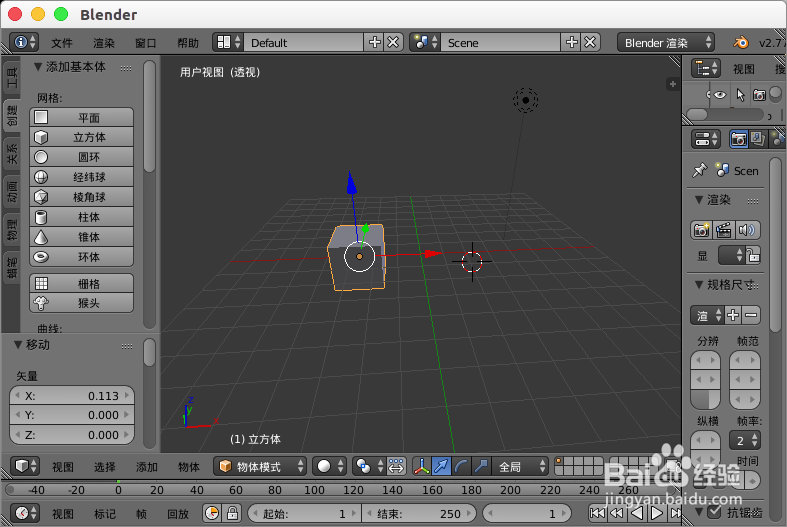Jump to the first frame in timeline

(597, 513)
